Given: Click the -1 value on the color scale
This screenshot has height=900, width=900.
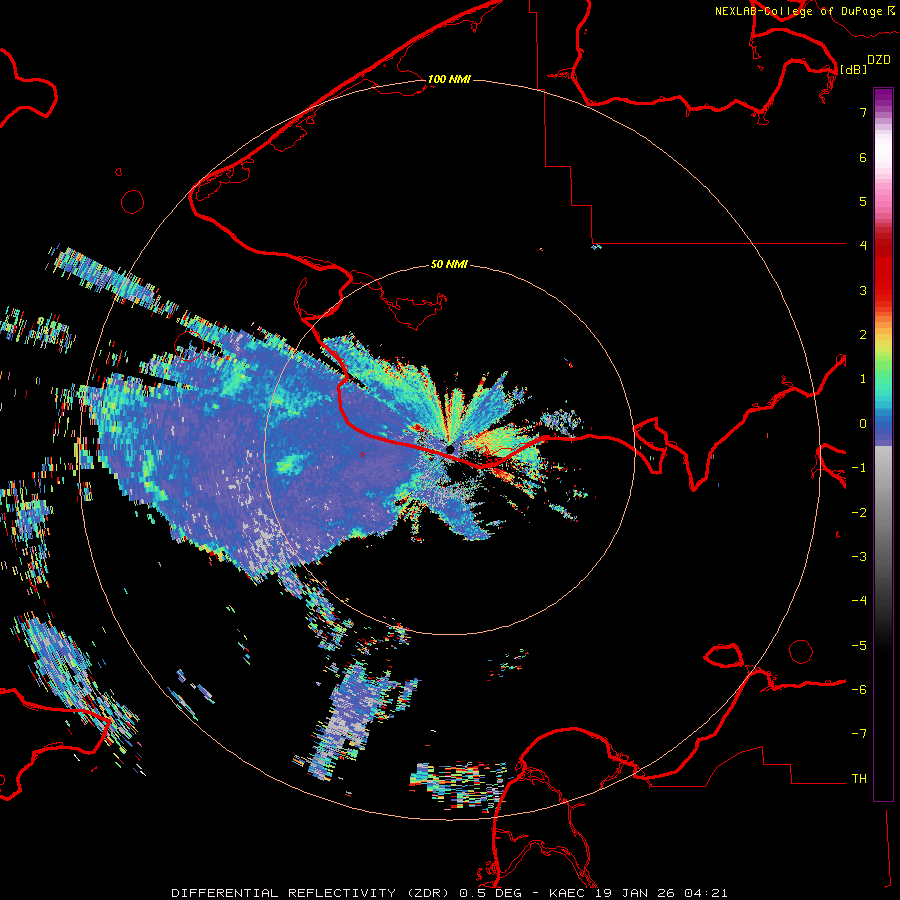Looking at the screenshot, I should point(859,468).
